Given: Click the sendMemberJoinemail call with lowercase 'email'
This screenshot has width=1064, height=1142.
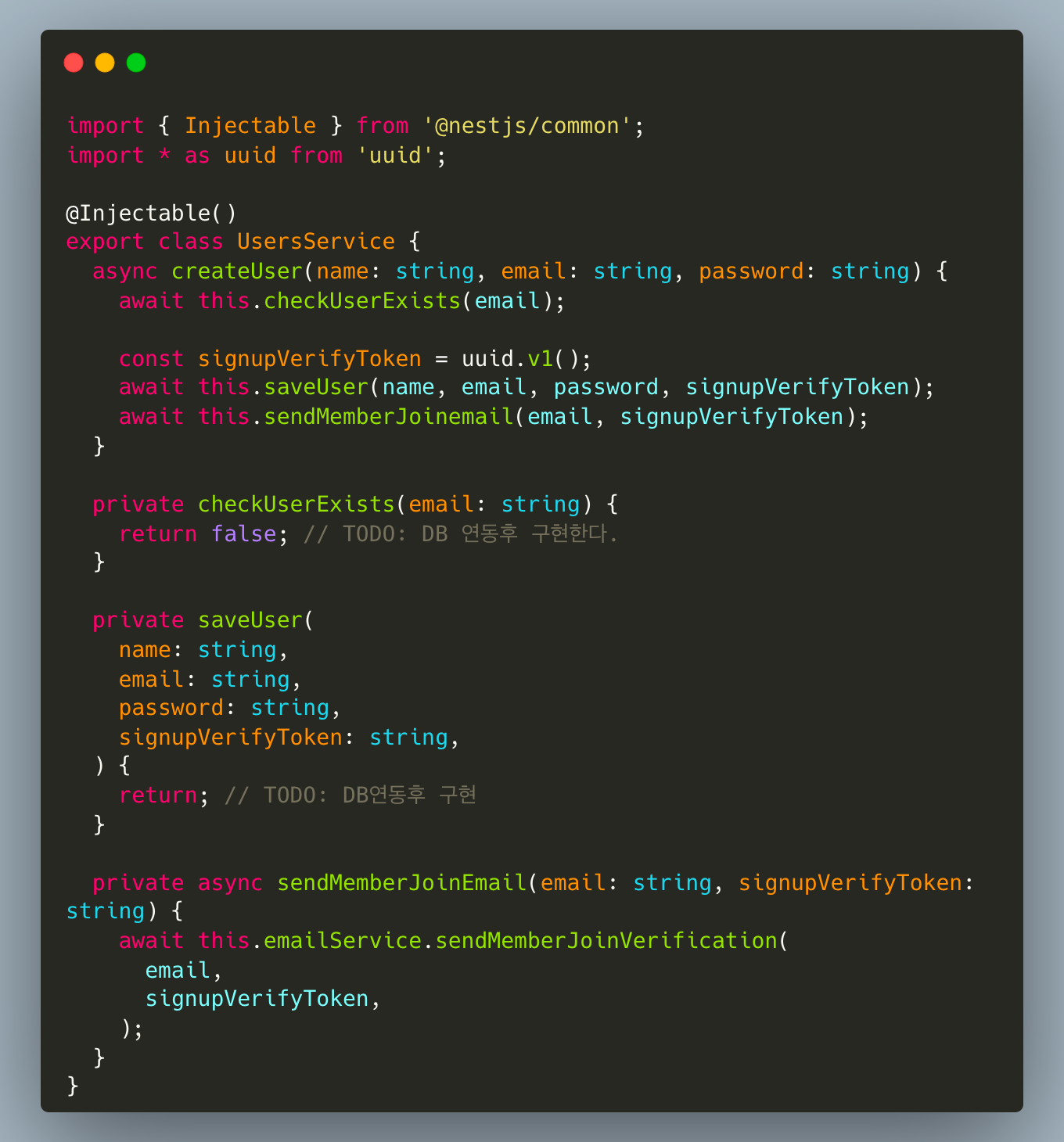Looking at the screenshot, I should [x=389, y=417].
